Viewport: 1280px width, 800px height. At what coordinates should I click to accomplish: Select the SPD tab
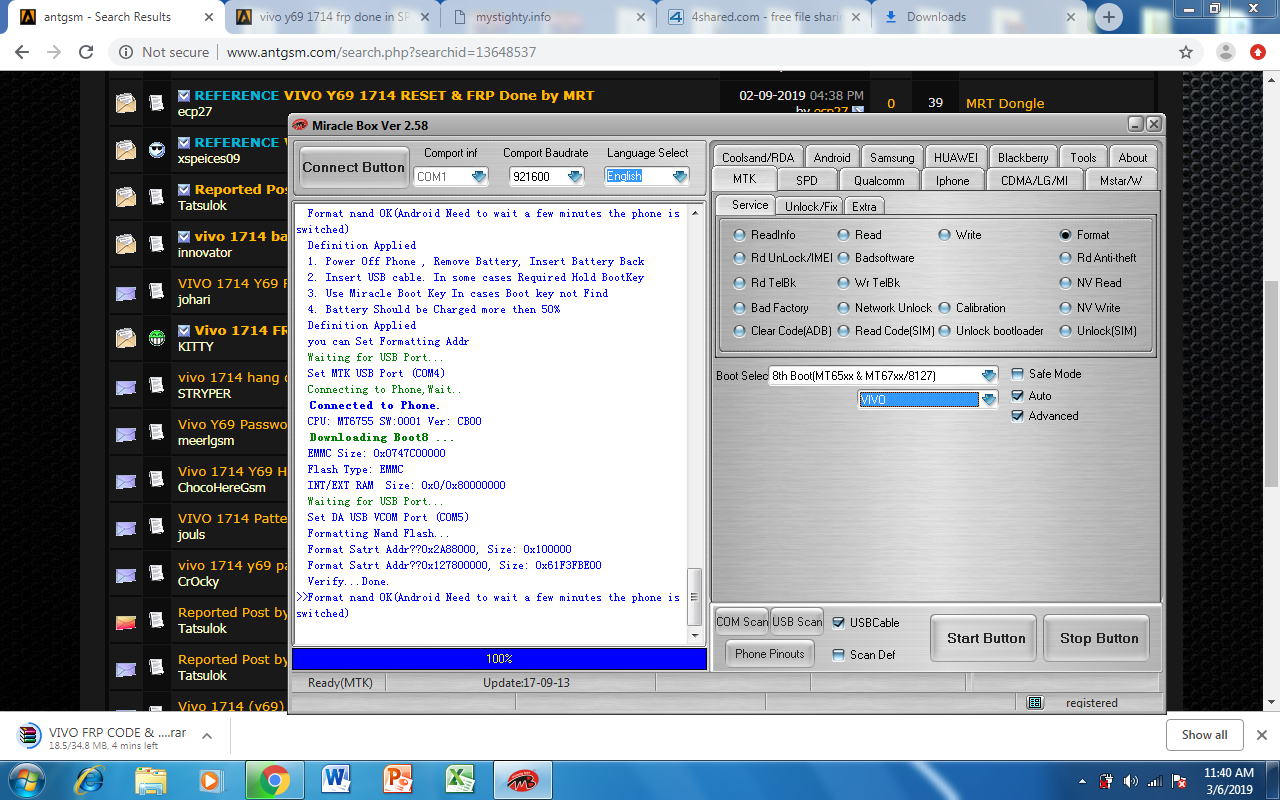tap(806, 181)
